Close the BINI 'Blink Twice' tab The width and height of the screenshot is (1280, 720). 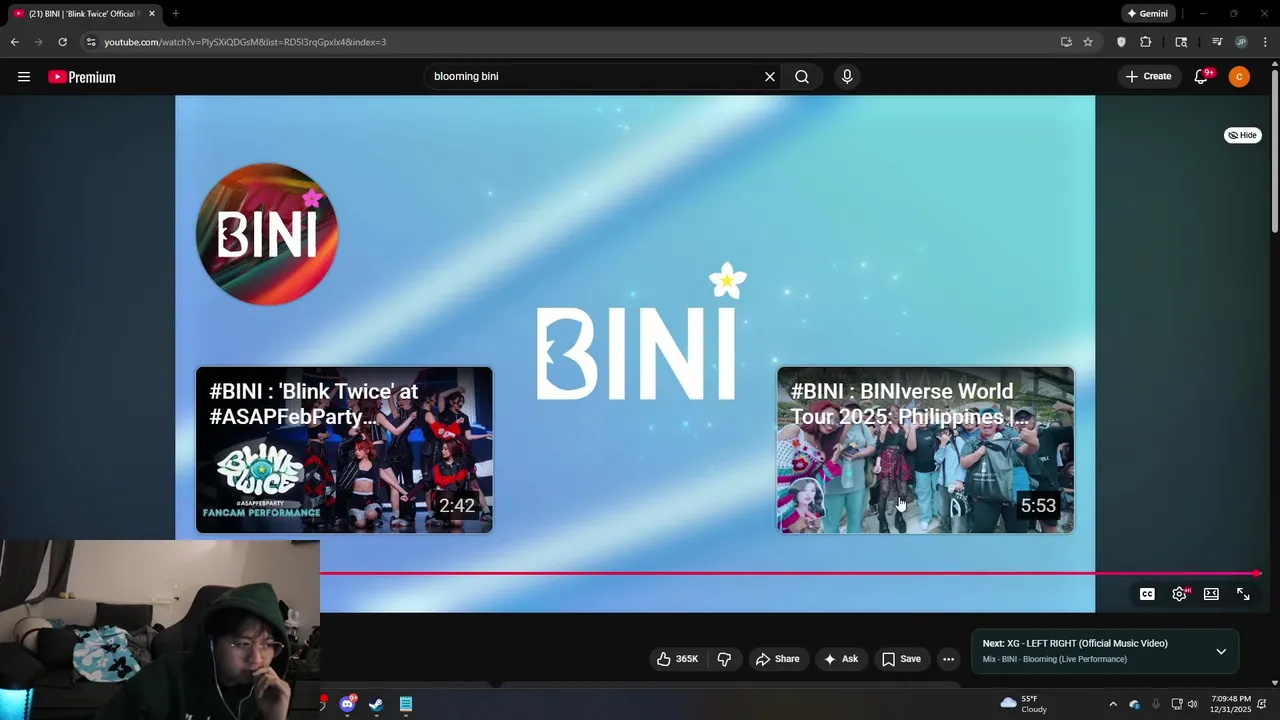152,14
